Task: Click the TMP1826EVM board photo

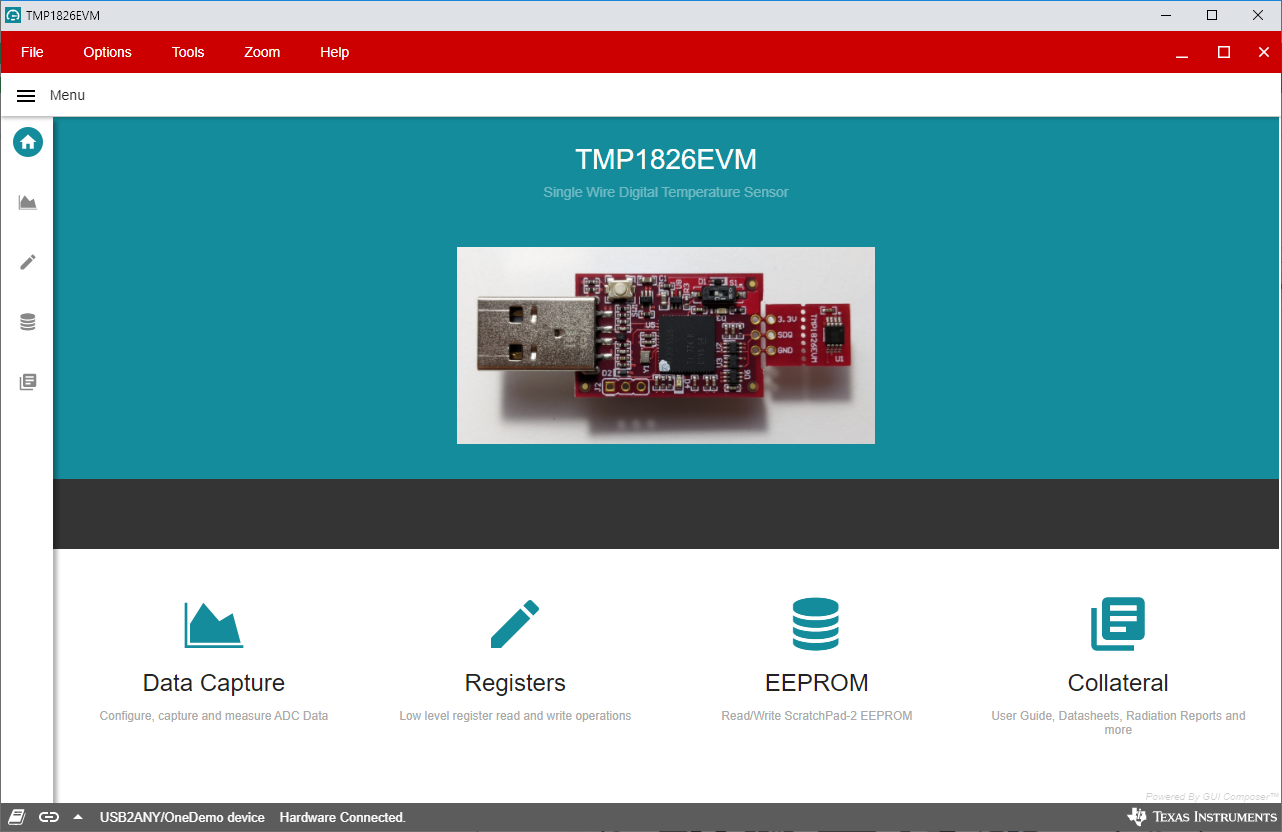Action: pyautogui.click(x=665, y=345)
